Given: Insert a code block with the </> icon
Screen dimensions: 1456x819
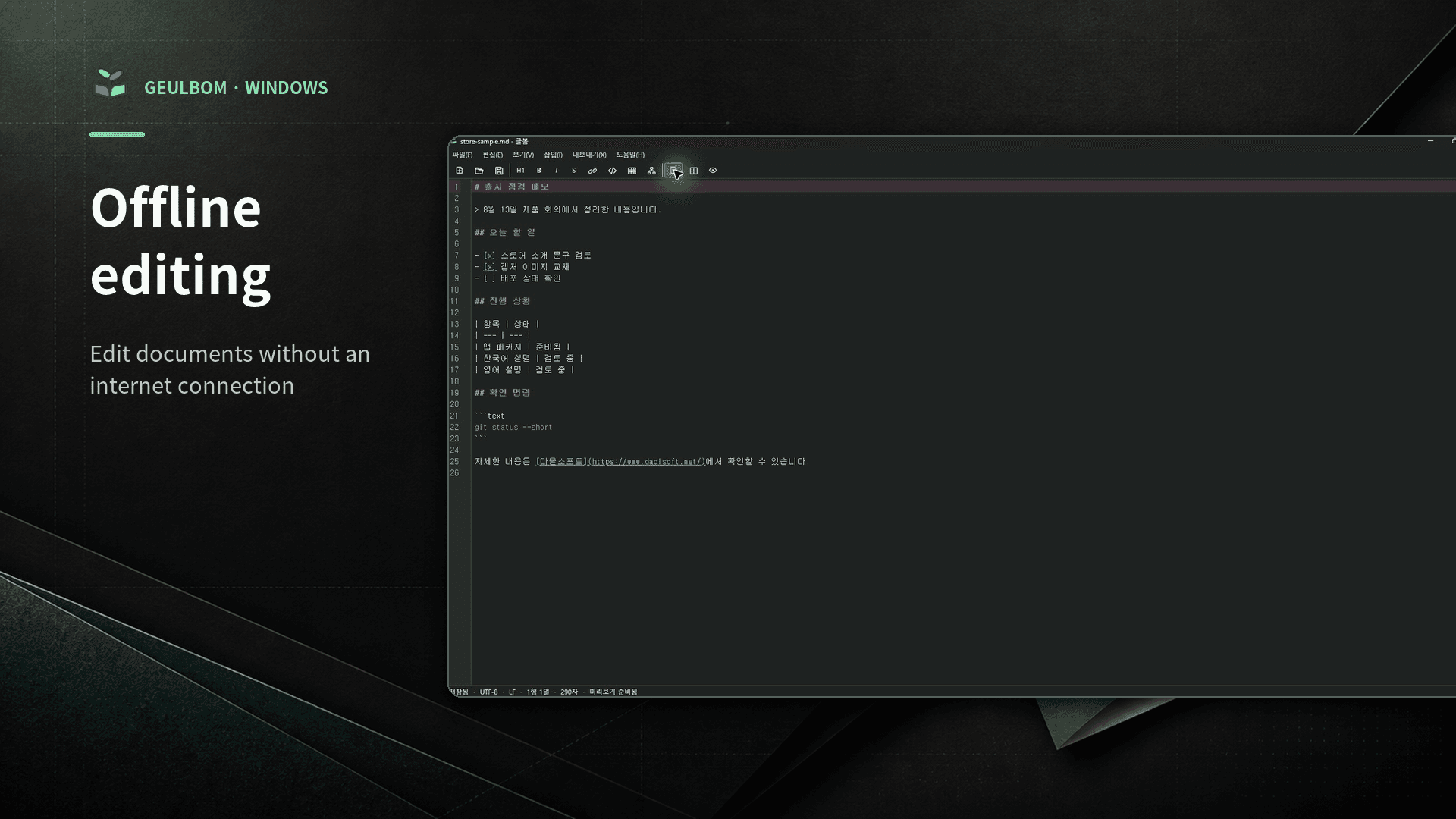Looking at the screenshot, I should (x=612, y=171).
